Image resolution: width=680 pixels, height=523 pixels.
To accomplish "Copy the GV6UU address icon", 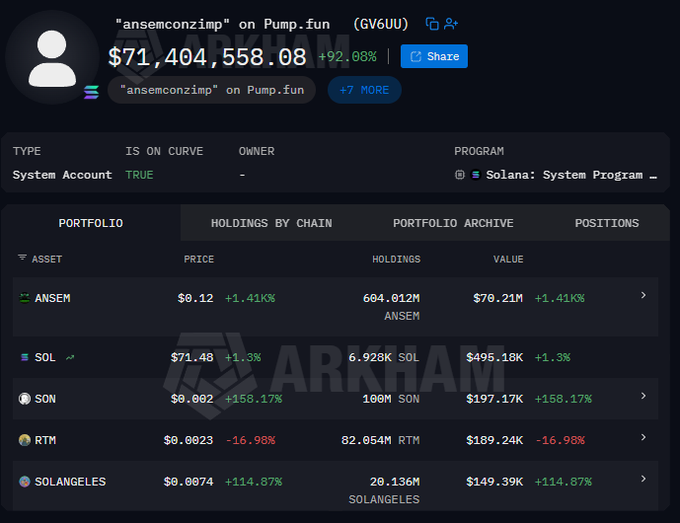I will click(432, 24).
